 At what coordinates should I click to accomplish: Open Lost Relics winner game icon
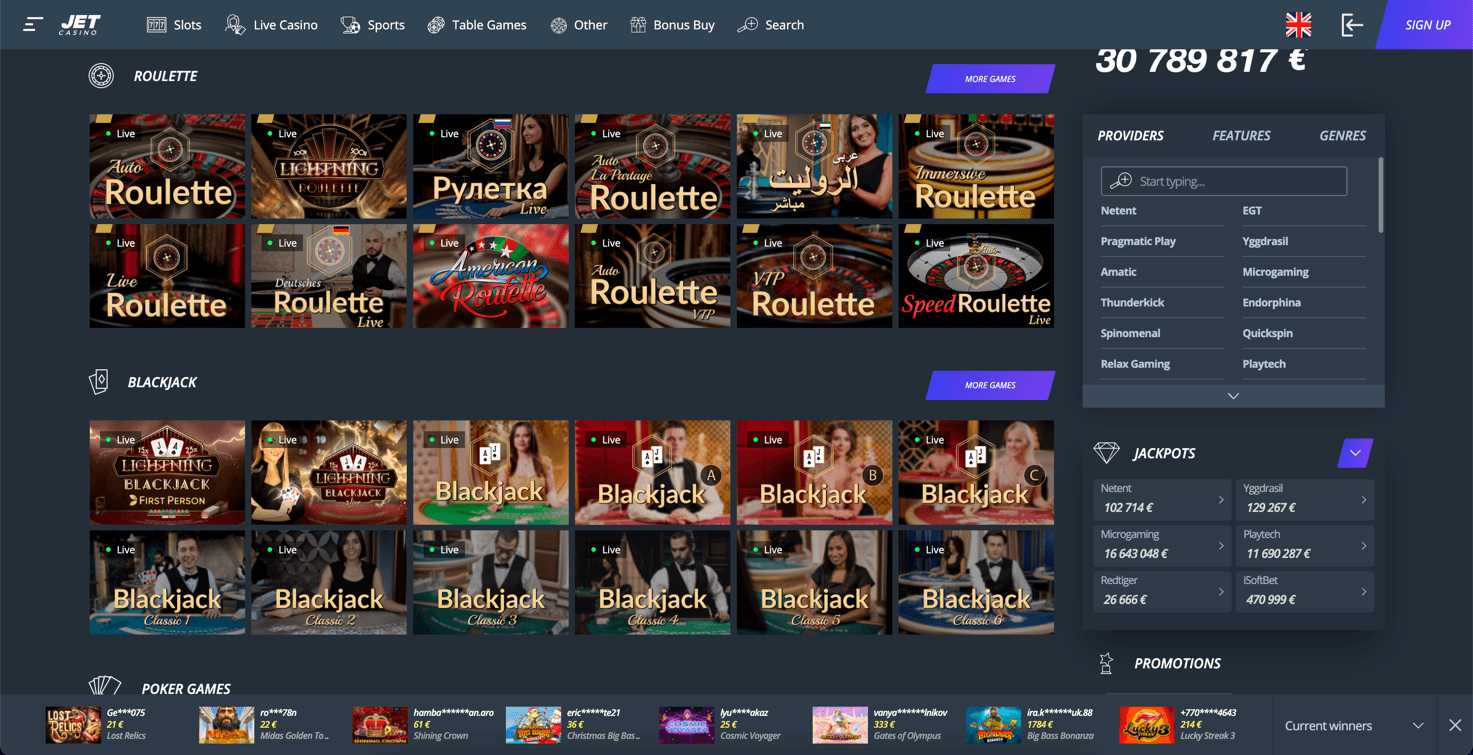pyautogui.click(x=73, y=725)
